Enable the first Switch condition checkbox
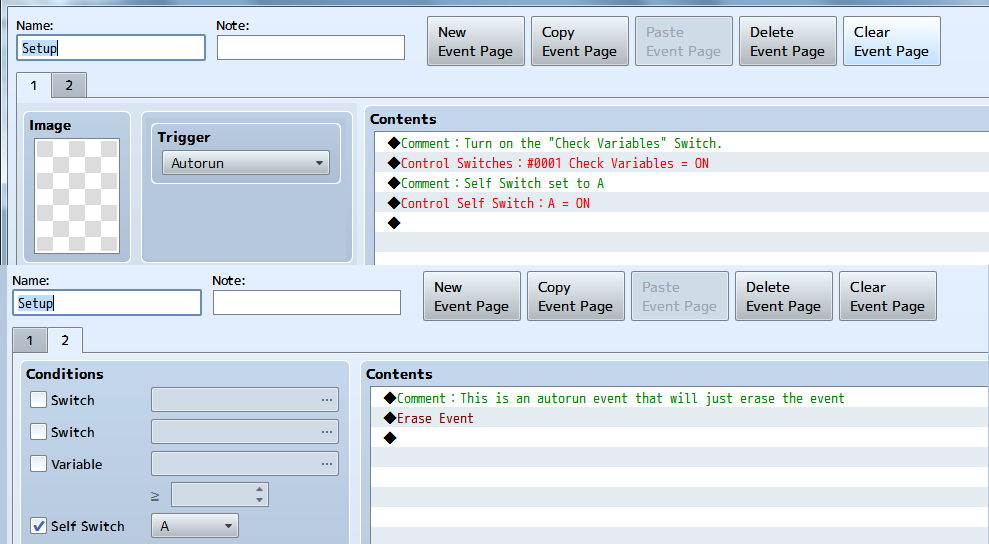 pos(39,400)
